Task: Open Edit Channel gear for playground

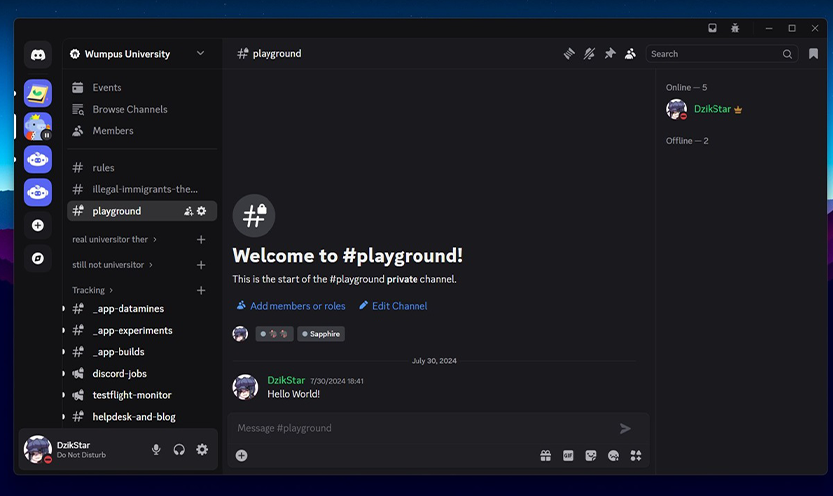Action: click(x=202, y=211)
